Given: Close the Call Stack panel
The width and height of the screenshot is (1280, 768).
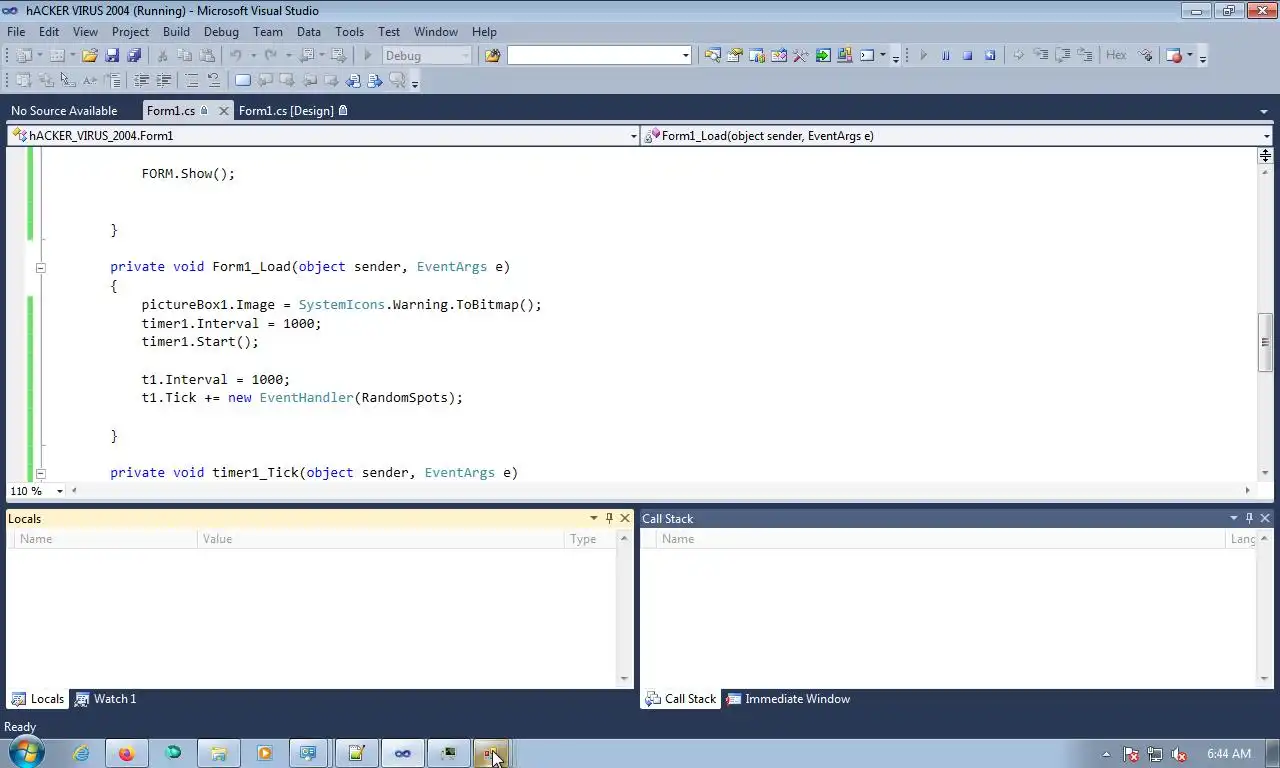Looking at the screenshot, I should point(1265,518).
